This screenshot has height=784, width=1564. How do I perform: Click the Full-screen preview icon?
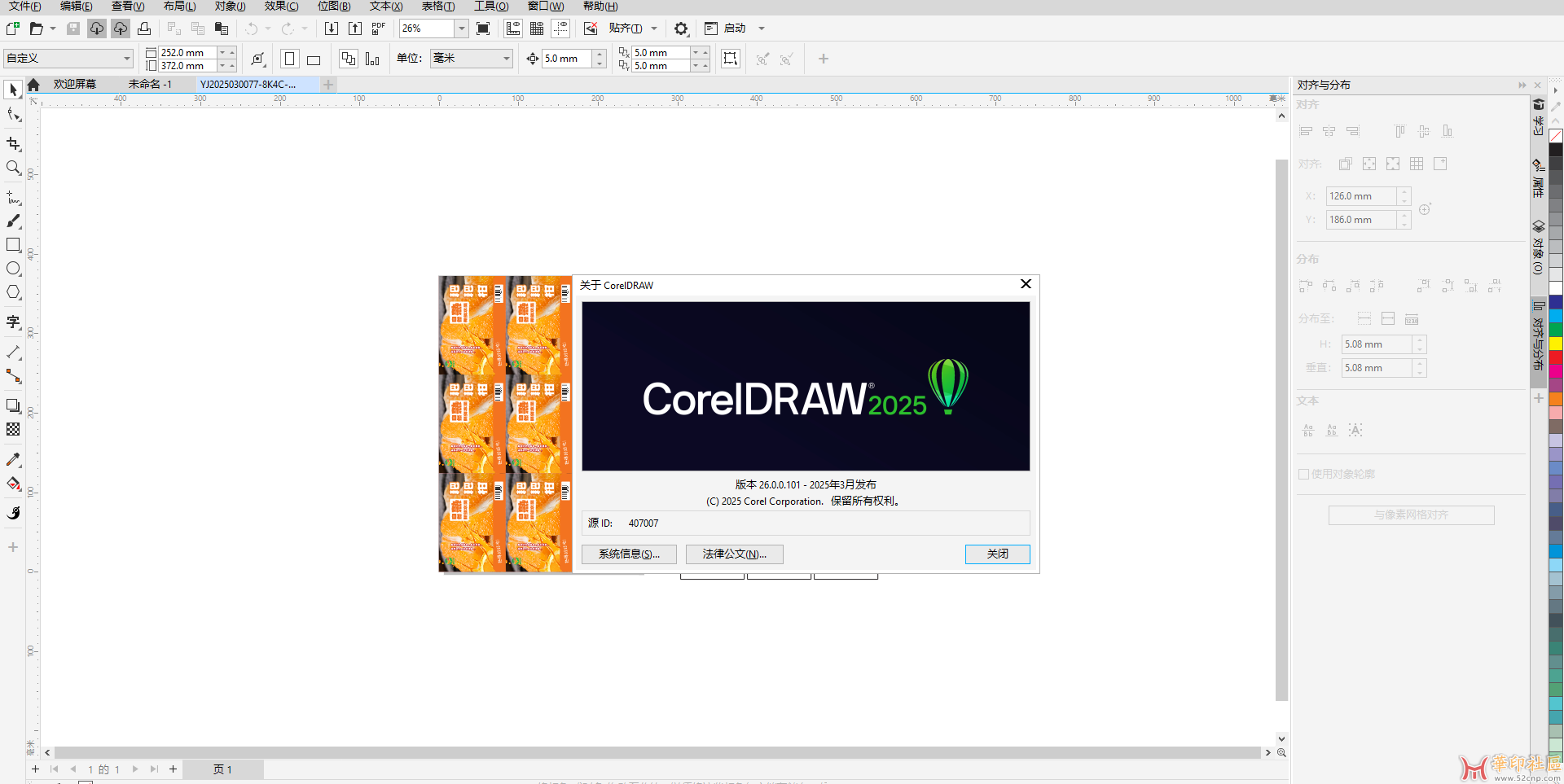point(483,28)
